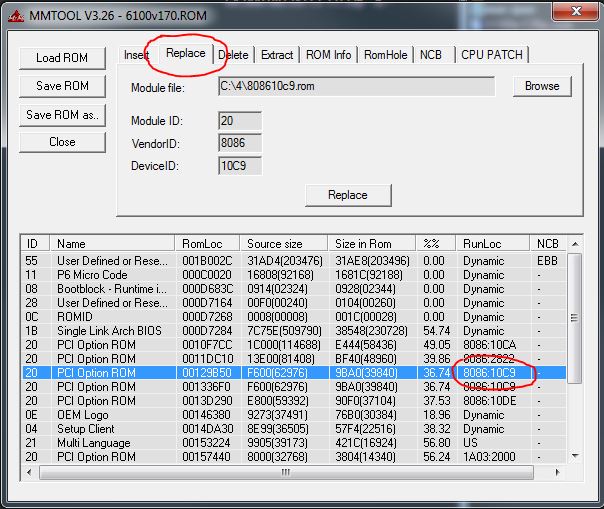Select the Multi Language module row
Screen dimensions: 604x509
(x=294, y=443)
